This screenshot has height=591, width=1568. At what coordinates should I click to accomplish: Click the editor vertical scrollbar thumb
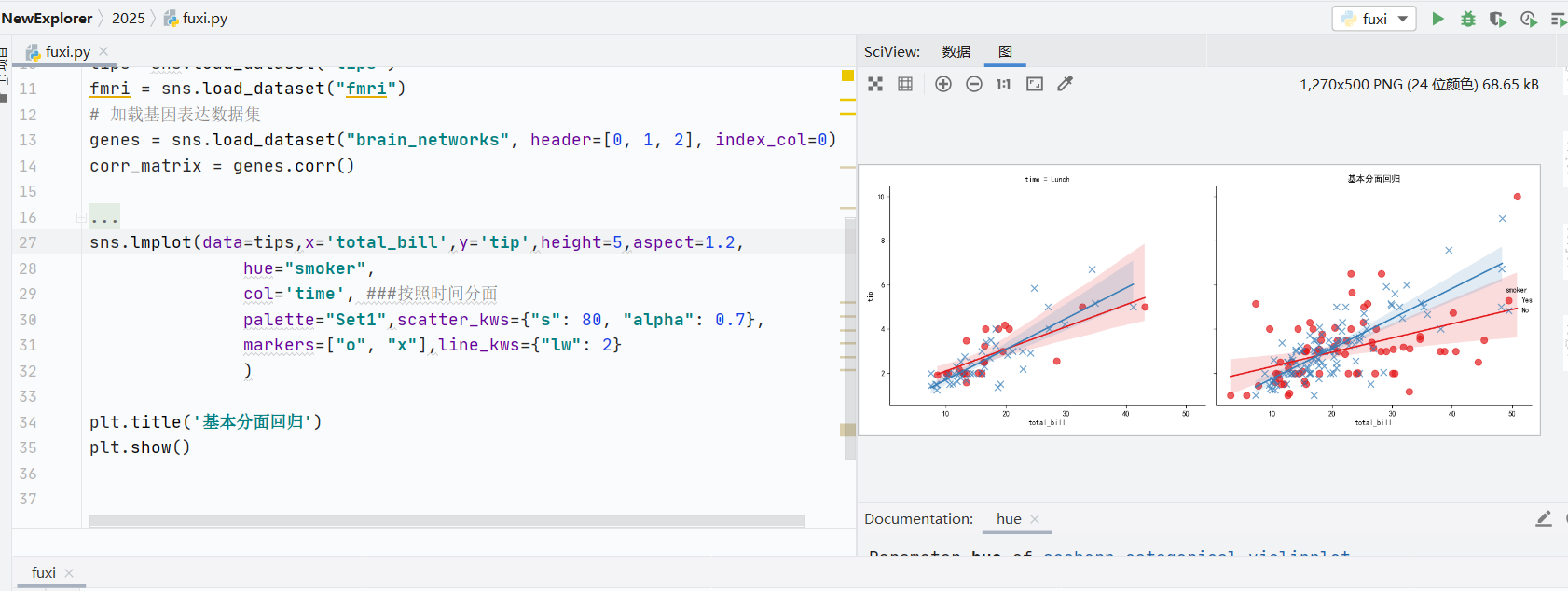point(849,337)
